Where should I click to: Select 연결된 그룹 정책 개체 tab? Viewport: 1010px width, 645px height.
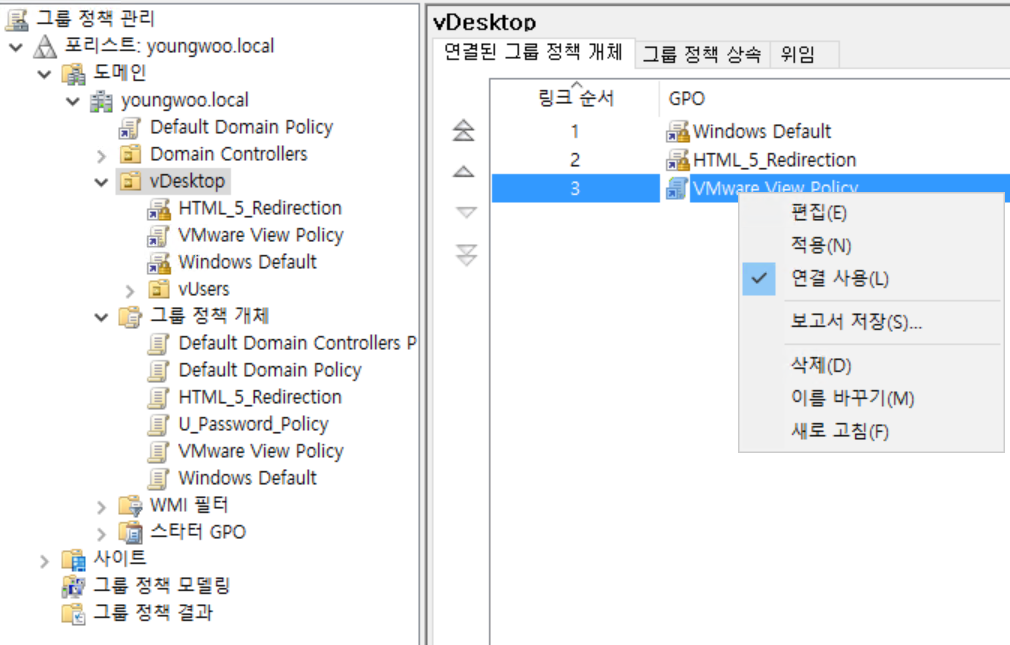[533, 52]
